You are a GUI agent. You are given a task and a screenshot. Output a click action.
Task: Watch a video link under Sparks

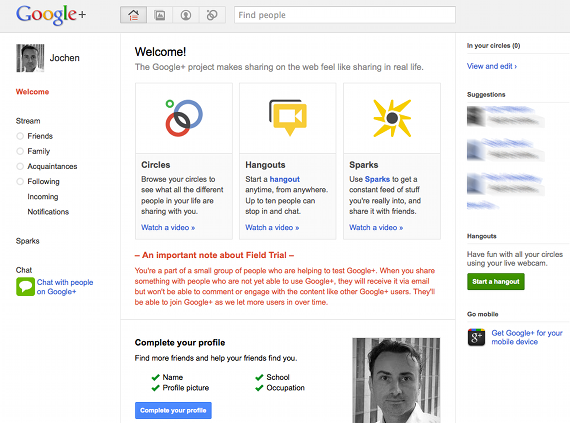point(376,227)
